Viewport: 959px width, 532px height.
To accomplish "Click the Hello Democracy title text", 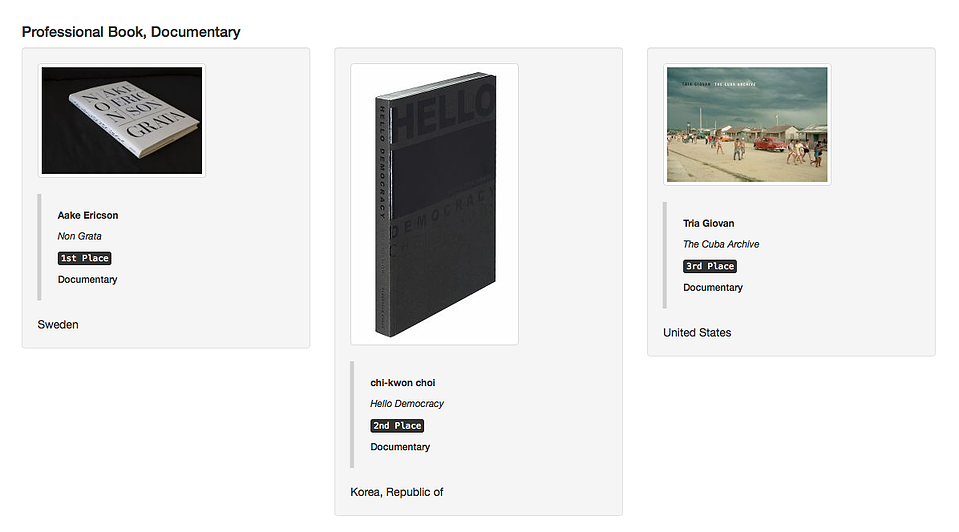I will 407,404.
